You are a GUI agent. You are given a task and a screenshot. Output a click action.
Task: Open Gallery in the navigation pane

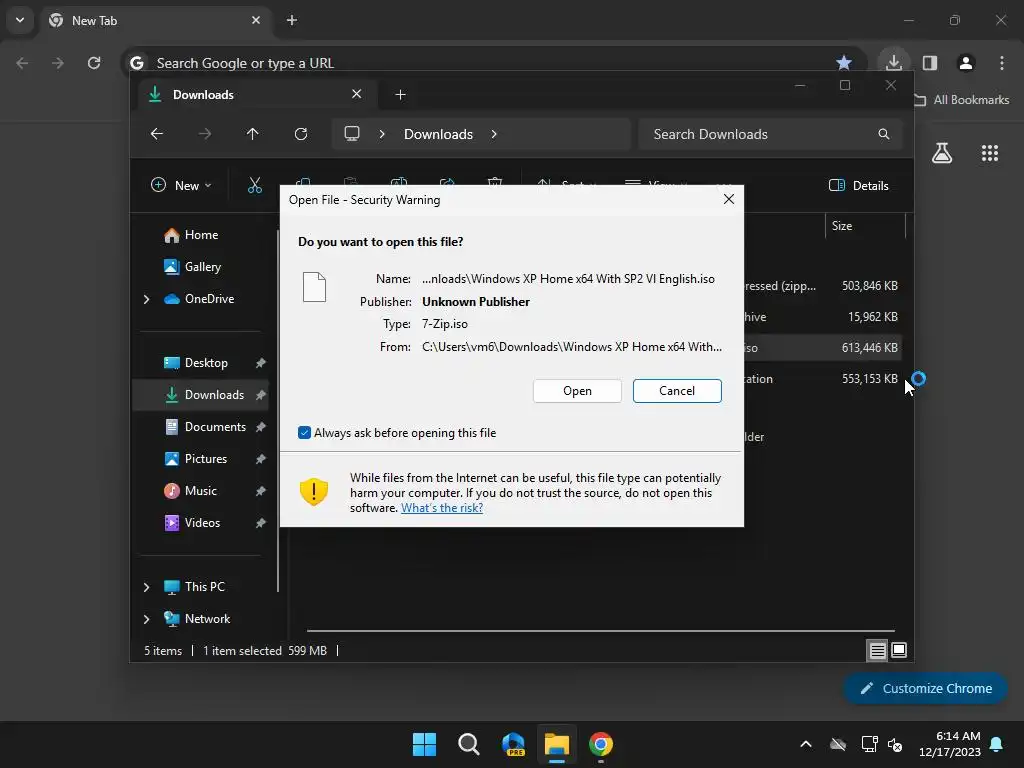click(x=202, y=266)
